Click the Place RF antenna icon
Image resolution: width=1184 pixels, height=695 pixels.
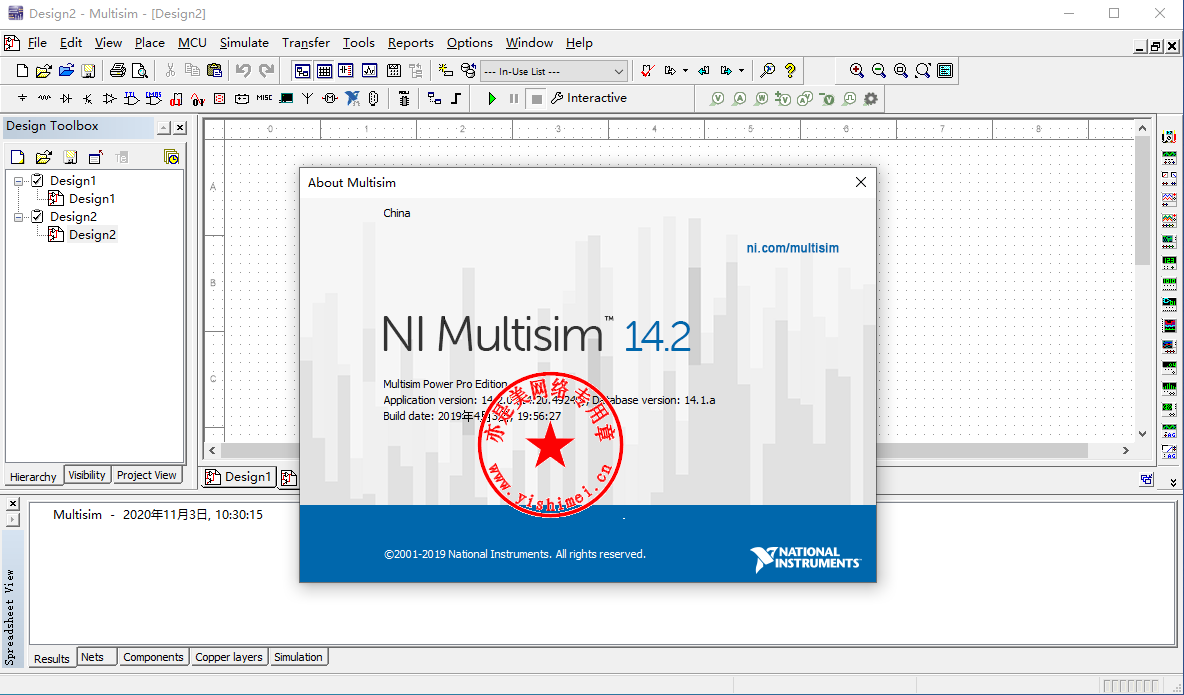click(x=307, y=98)
